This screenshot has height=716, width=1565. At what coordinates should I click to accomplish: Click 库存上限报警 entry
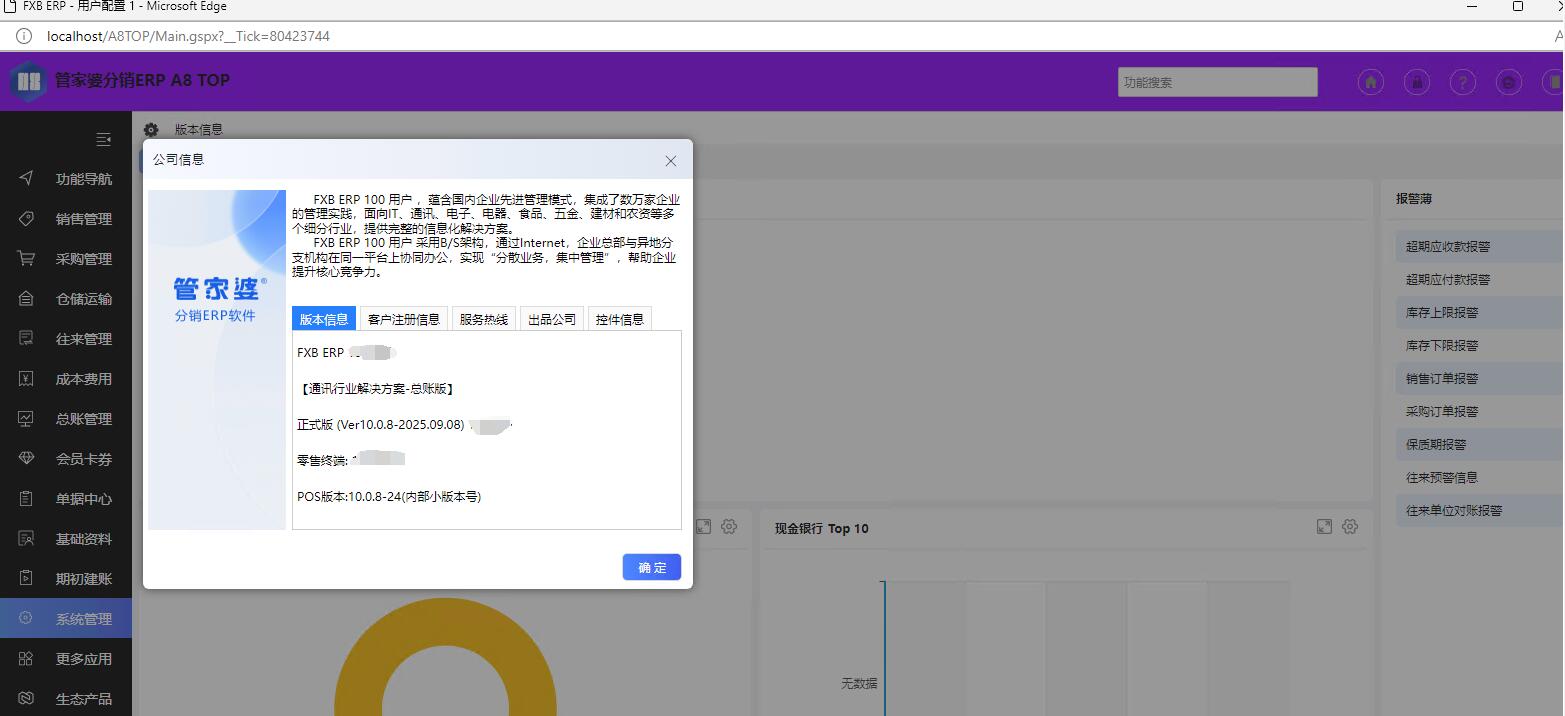pos(1442,313)
